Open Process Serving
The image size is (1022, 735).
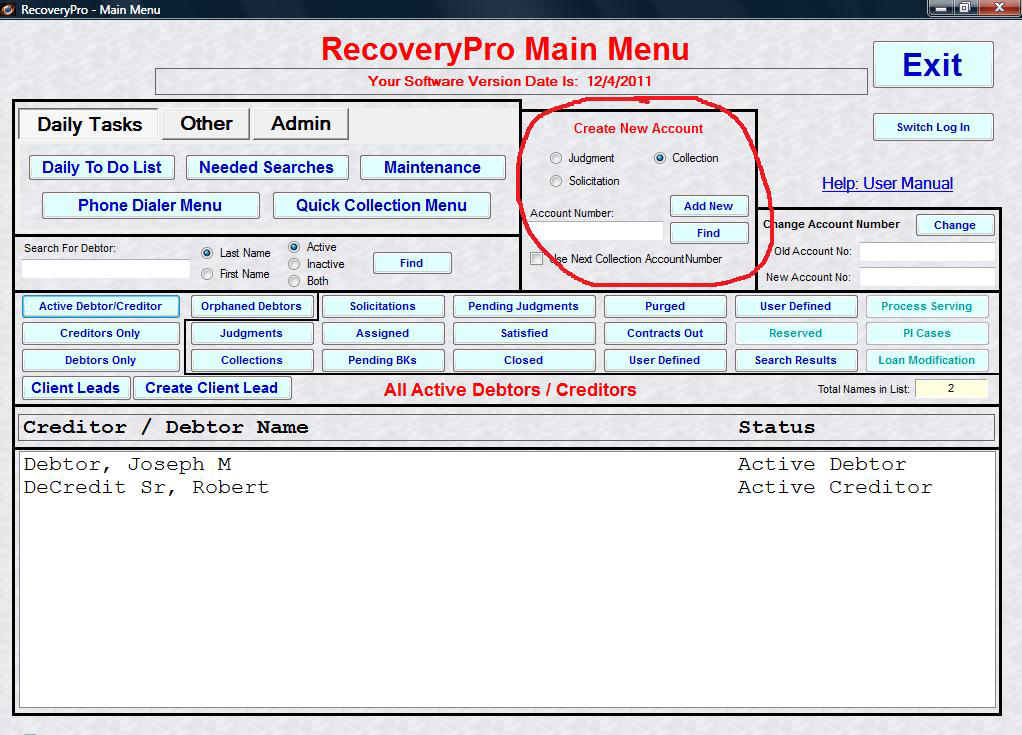click(x=927, y=306)
